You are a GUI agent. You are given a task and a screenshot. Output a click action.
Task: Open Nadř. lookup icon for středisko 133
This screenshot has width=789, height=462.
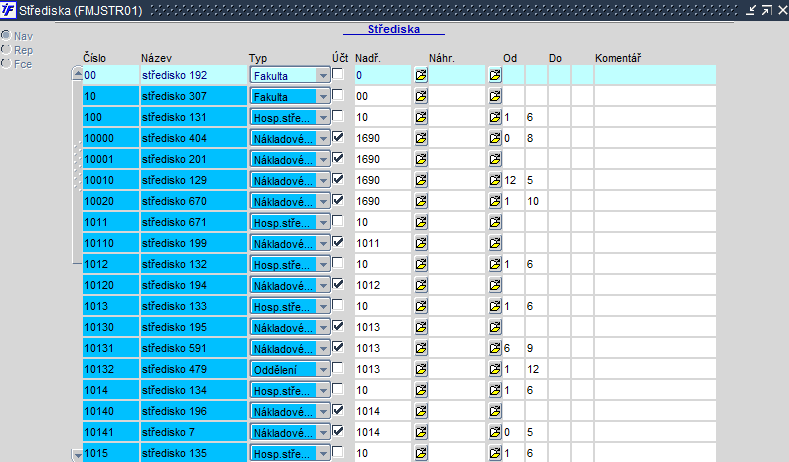pos(421,306)
